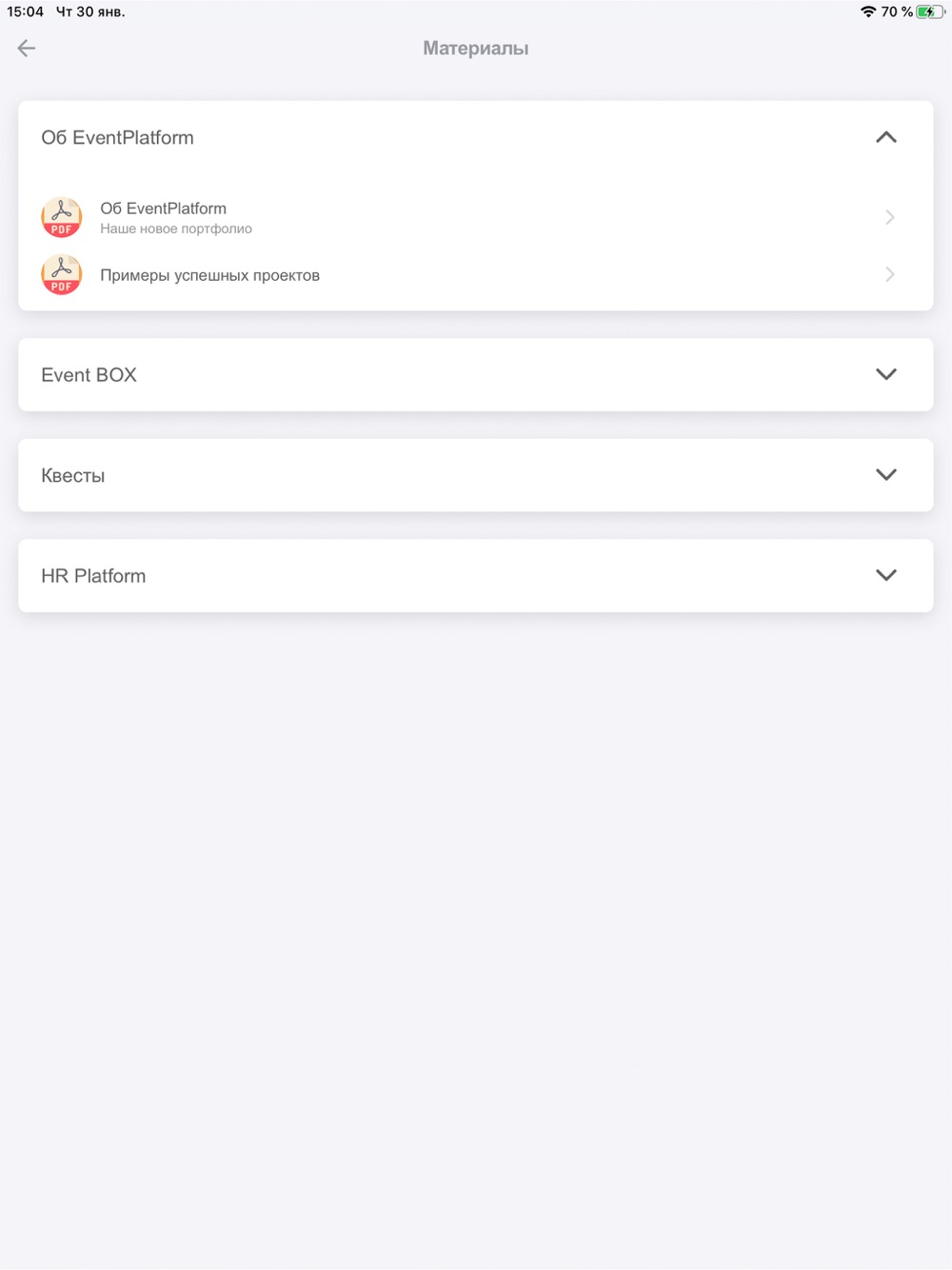This screenshot has height=1270, width=952.
Task: Select the Event BOX section title
Action: [89, 375]
